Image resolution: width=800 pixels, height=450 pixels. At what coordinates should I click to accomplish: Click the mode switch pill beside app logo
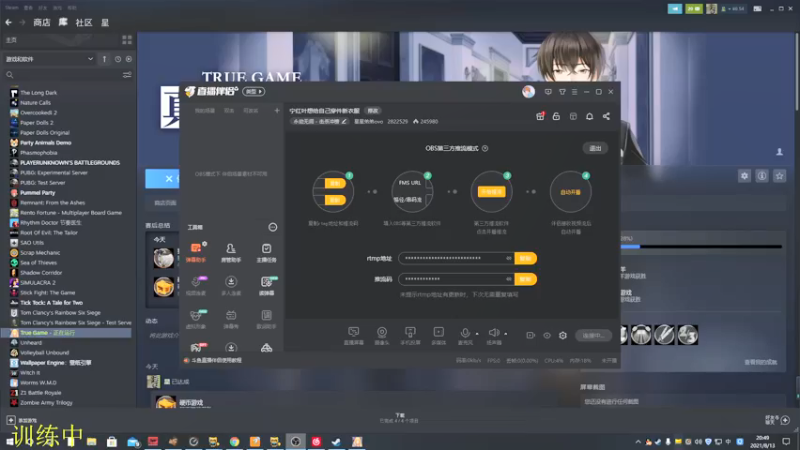[254, 91]
